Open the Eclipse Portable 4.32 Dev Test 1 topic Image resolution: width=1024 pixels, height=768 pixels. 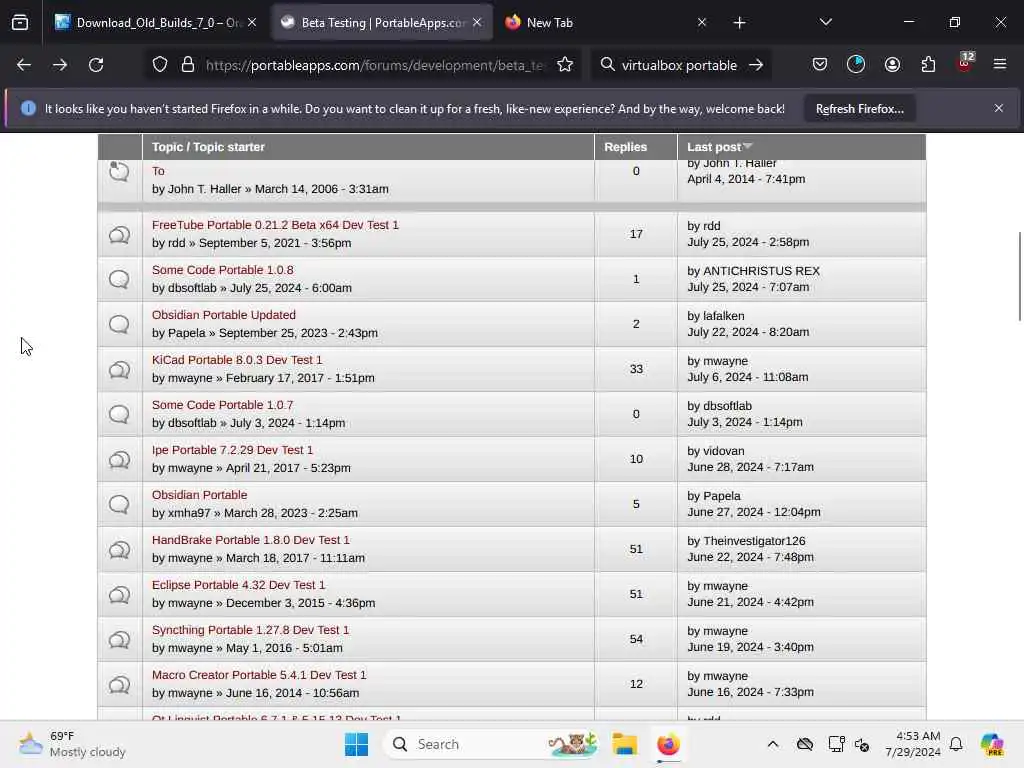click(x=238, y=585)
